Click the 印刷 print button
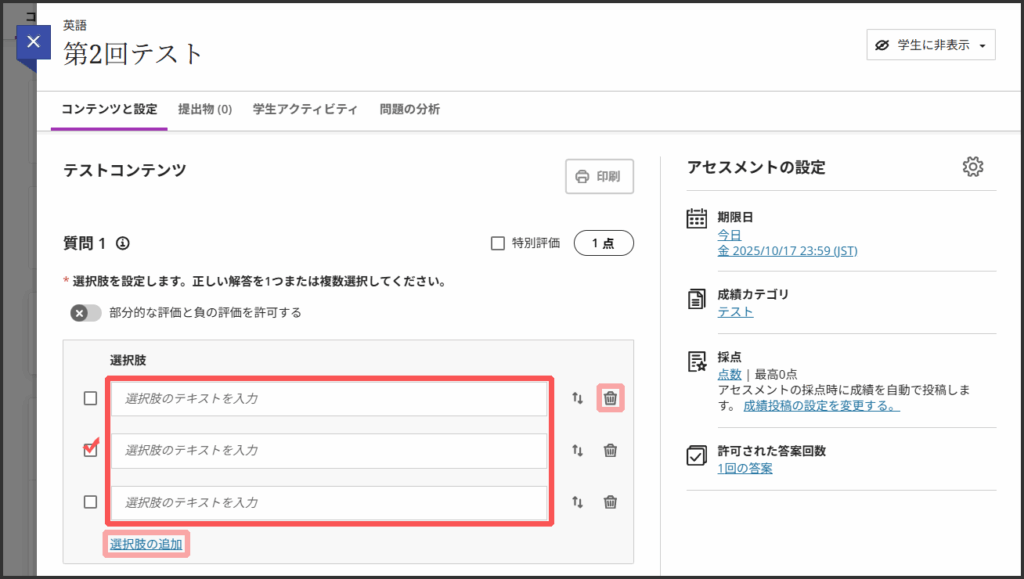The image size is (1024, 579). pyautogui.click(x=599, y=177)
